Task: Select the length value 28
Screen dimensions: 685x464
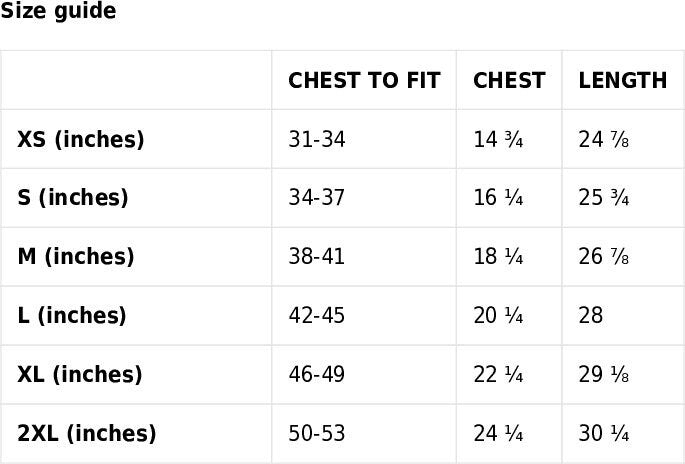Action: tap(591, 316)
